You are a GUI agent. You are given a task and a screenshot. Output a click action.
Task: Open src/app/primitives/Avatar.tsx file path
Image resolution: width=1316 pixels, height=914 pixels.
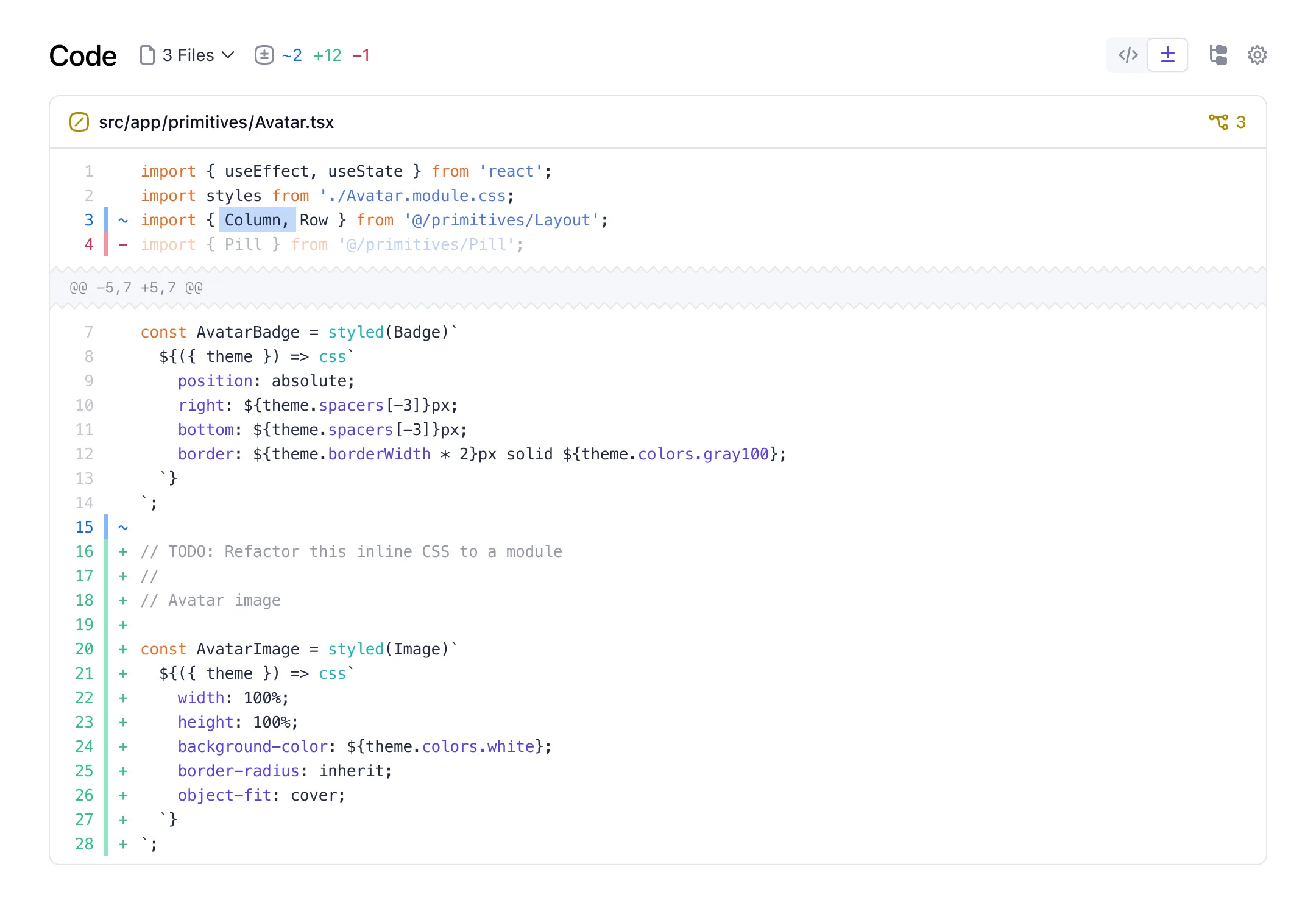(216, 122)
